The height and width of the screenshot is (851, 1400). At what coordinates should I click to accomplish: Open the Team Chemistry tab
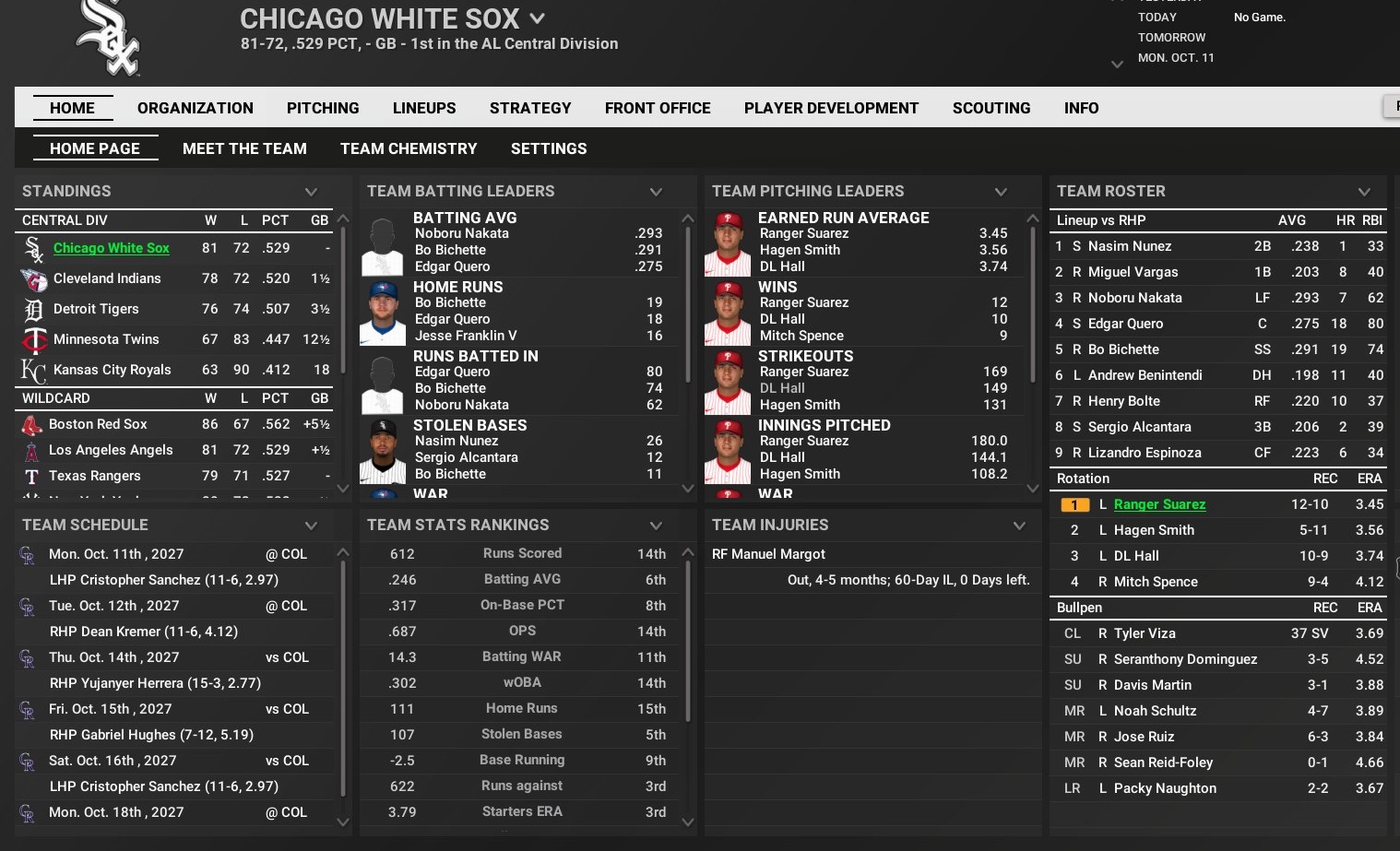pos(409,149)
